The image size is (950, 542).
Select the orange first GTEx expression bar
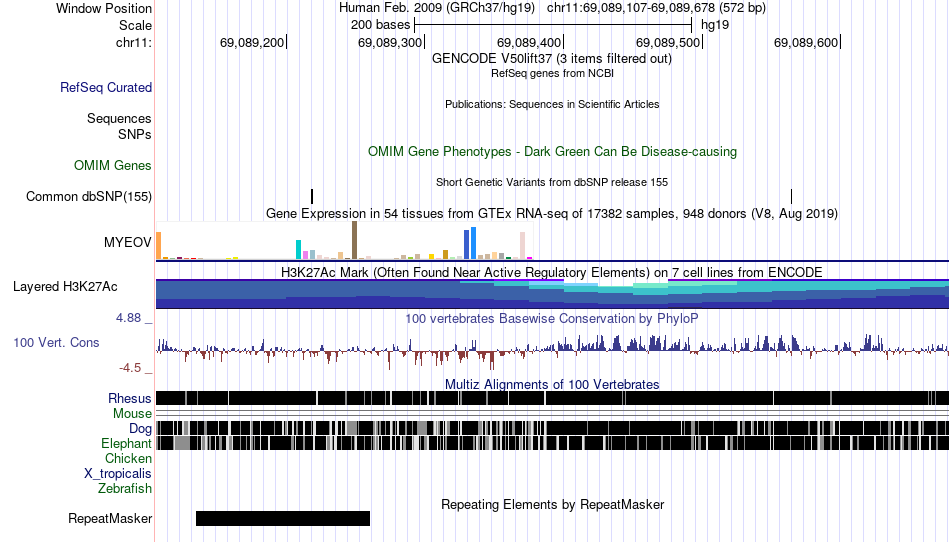pyautogui.click(x=159, y=246)
